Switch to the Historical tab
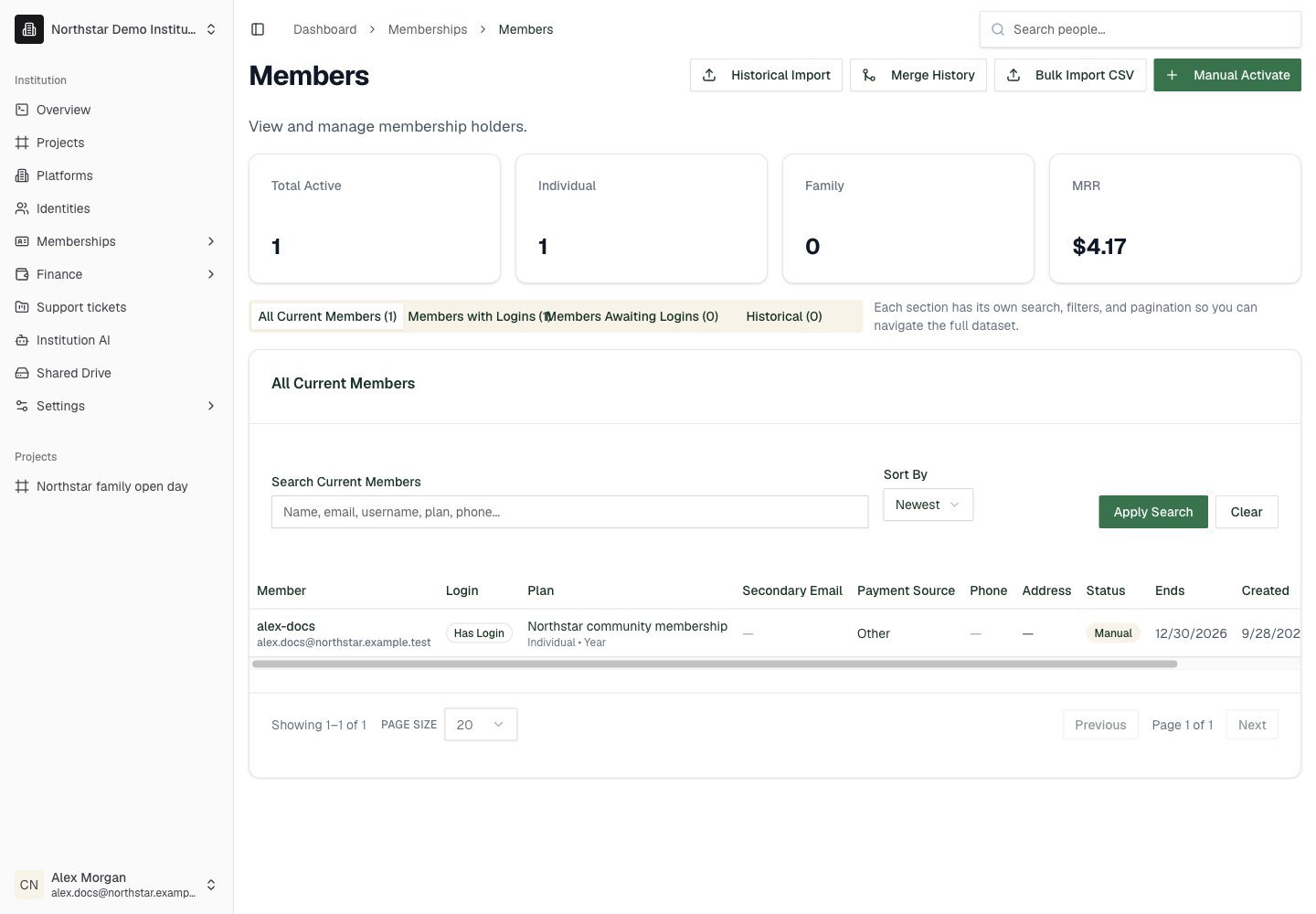 (784, 316)
